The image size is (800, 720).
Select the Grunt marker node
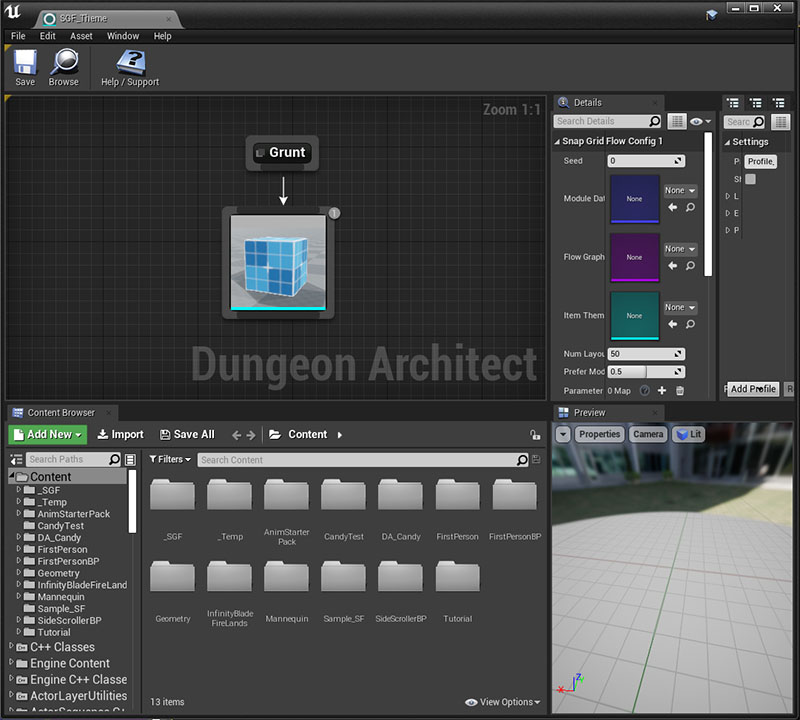(x=282, y=153)
